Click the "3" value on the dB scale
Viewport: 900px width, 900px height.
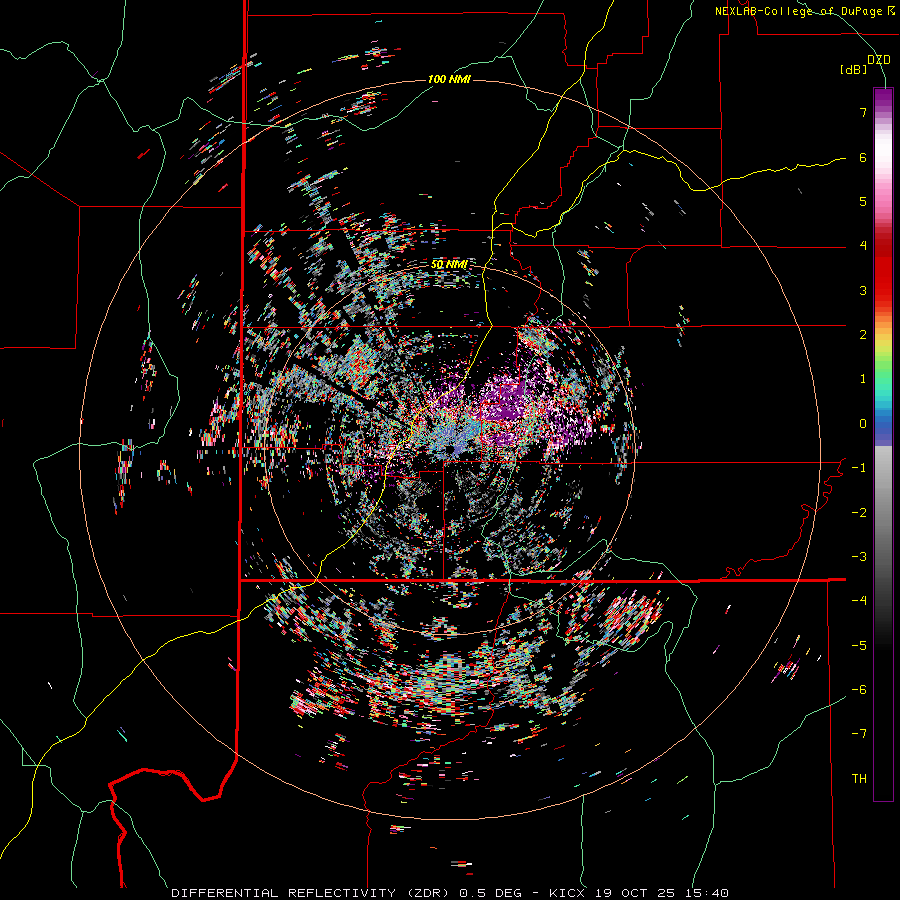(863, 290)
